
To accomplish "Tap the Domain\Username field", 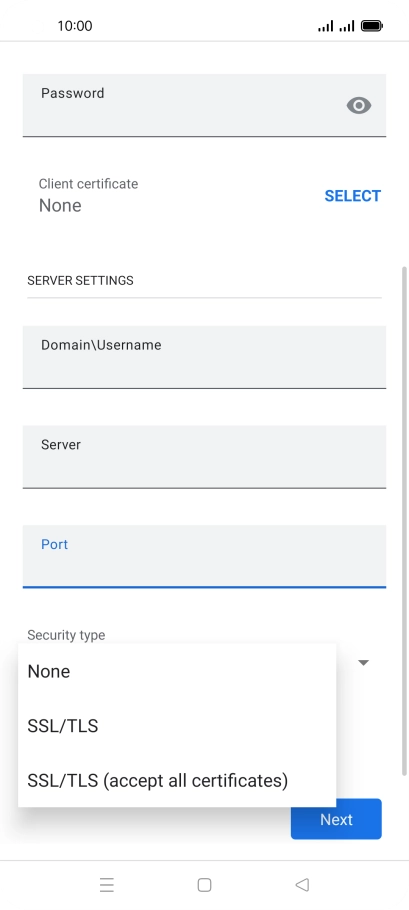I will [204, 357].
